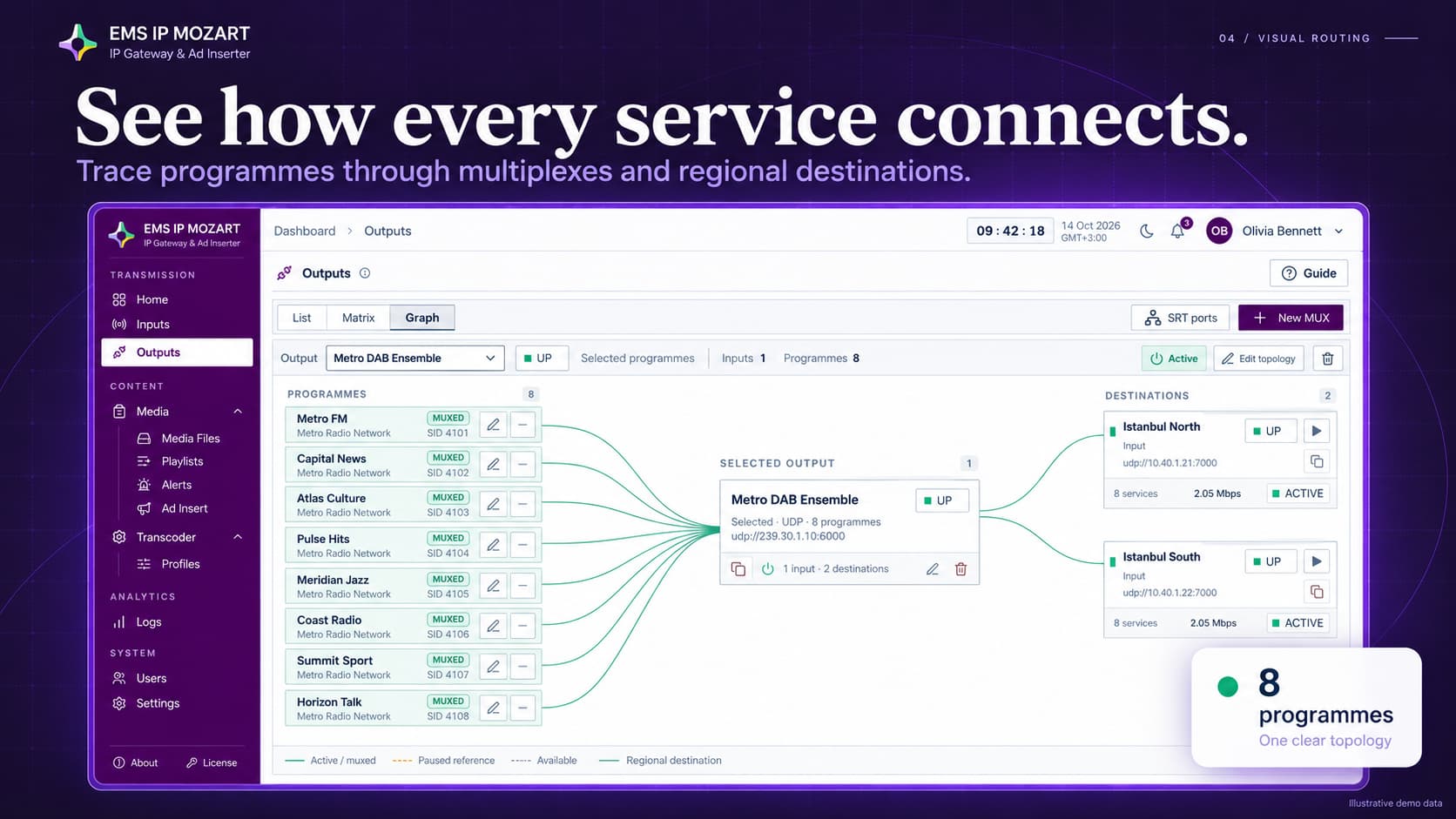Image resolution: width=1456 pixels, height=819 pixels.
Task: Open Ad Insert under Media
Action: pos(185,508)
